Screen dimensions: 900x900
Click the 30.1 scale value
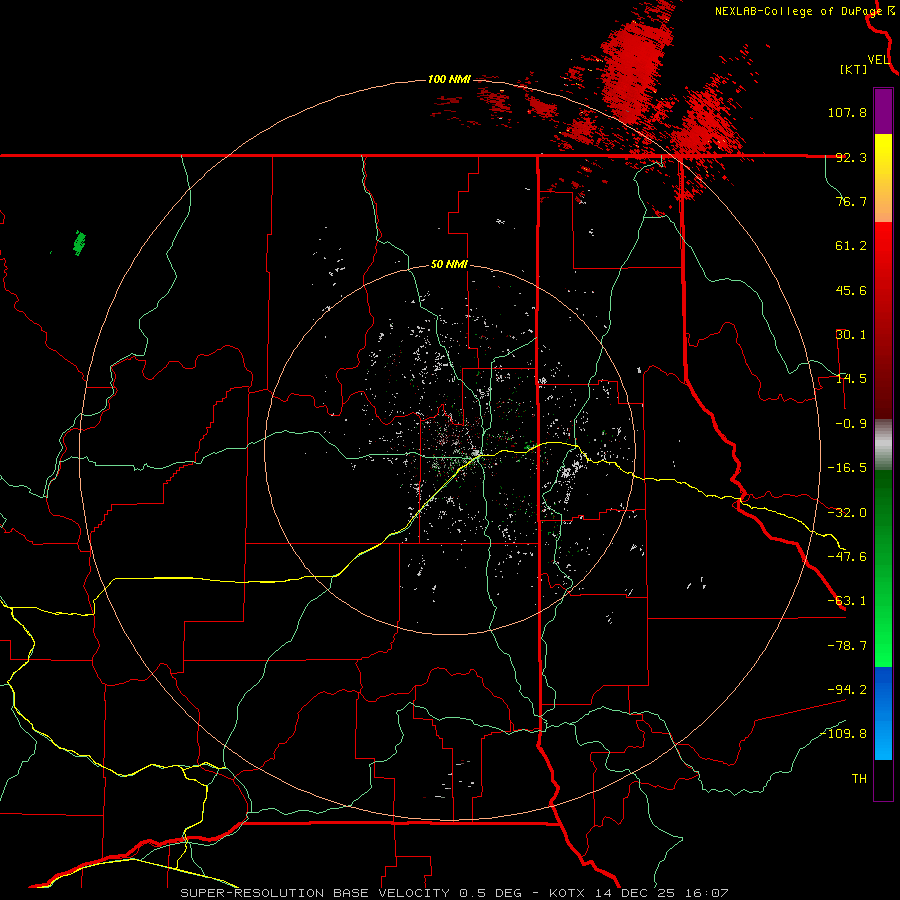tap(851, 335)
